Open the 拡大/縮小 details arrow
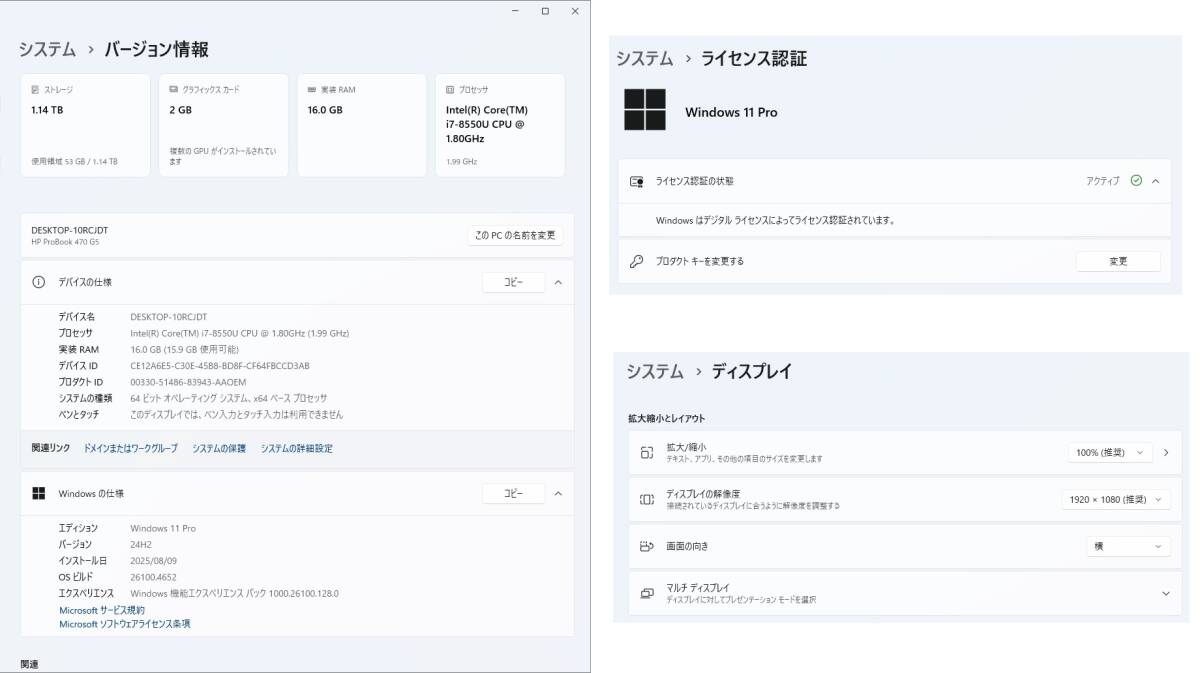Viewport: 1200px width, 673px height. tap(1165, 452)
